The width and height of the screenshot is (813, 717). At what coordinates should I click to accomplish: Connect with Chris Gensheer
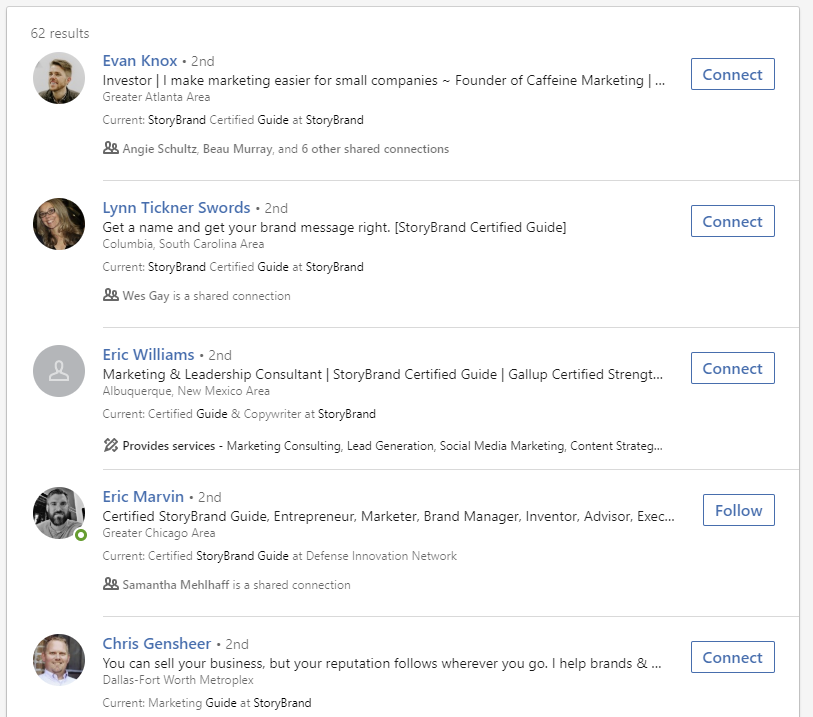[x=733, y=657]
